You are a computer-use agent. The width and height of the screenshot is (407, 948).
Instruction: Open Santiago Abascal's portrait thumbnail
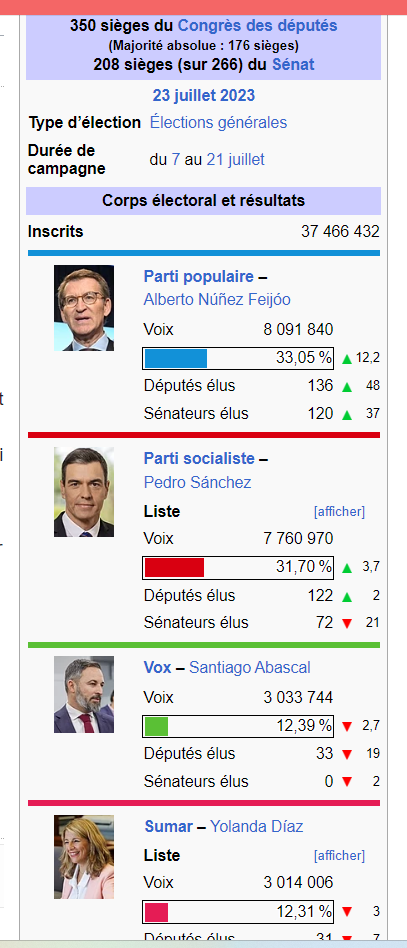83,695
